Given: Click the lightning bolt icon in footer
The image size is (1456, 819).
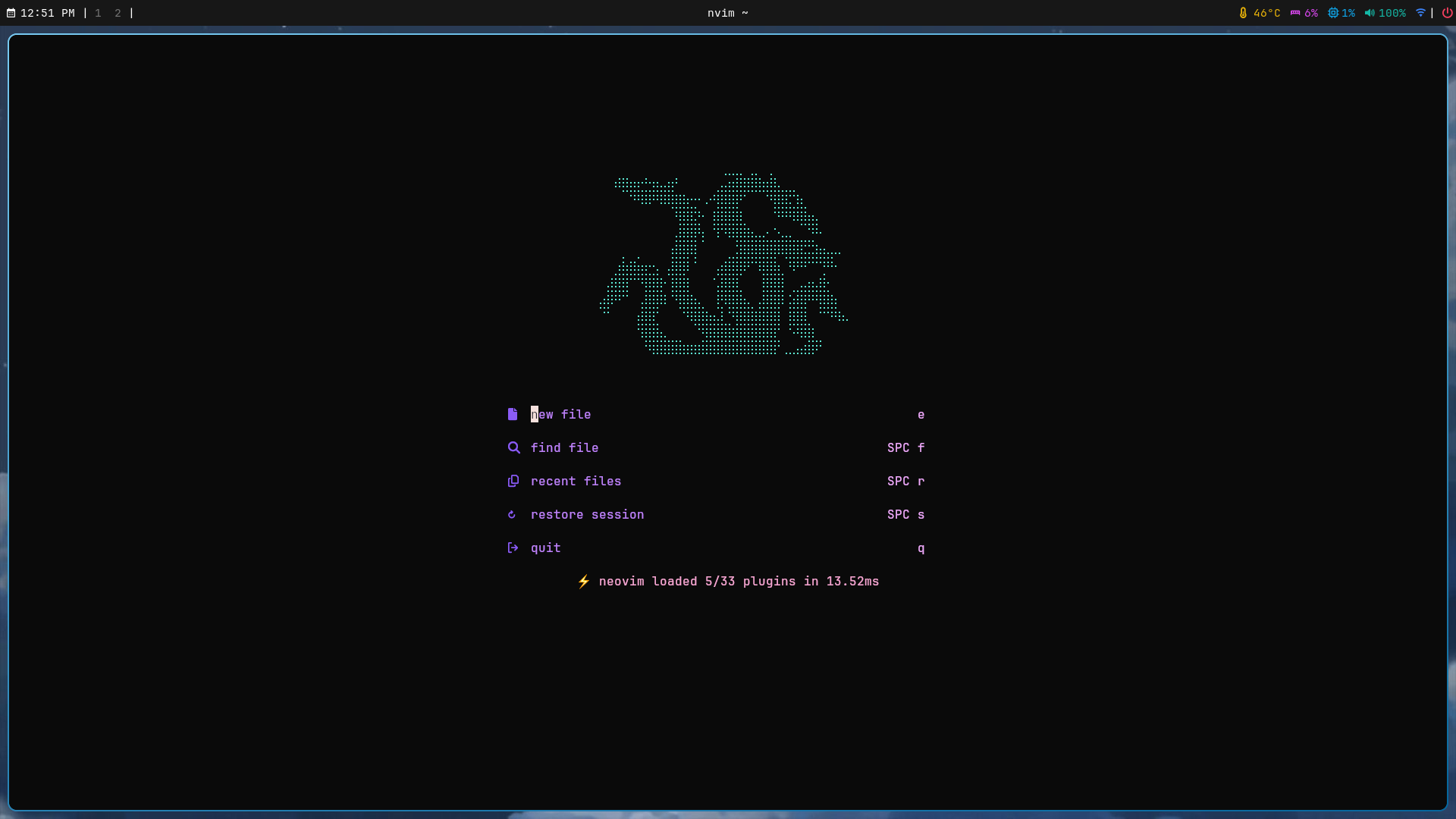Looking at the screenshot, I should (583, 582).
